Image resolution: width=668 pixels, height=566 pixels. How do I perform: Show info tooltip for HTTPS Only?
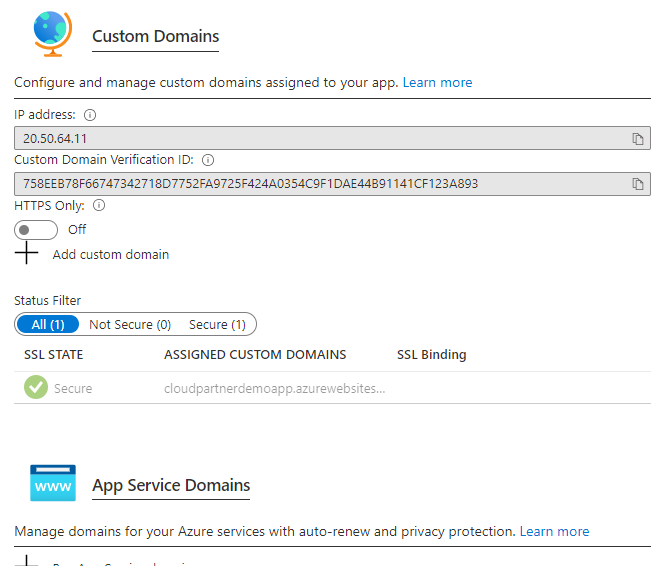99,205
